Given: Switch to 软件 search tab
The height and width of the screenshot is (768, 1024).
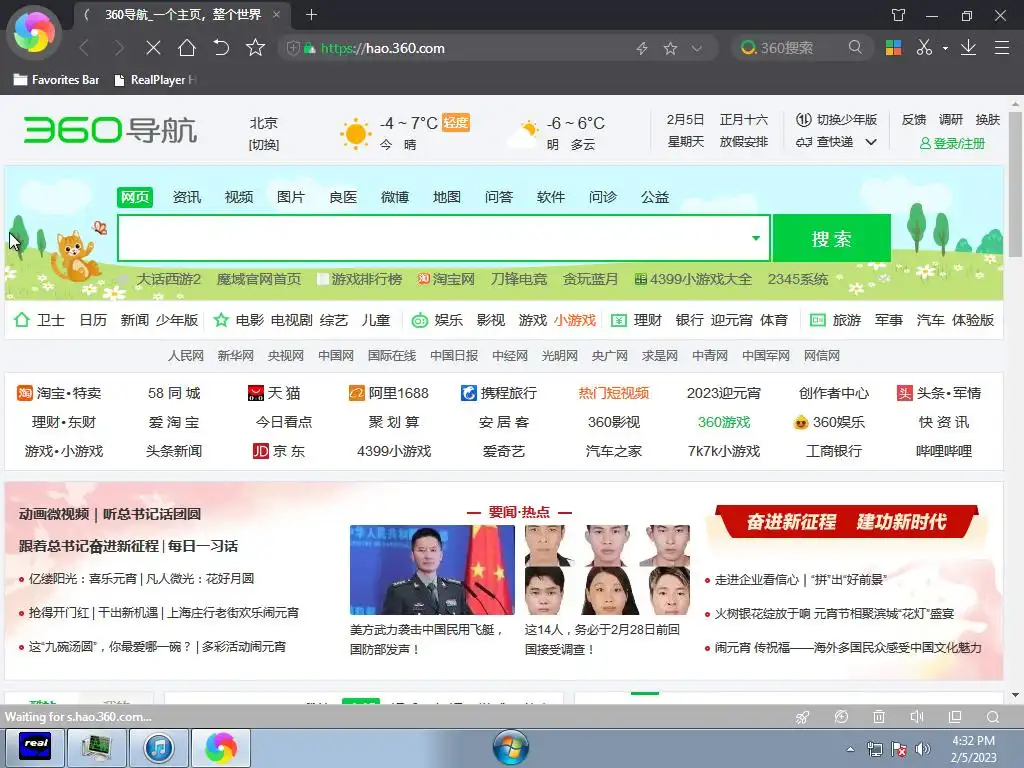Looking at the screenshot, I should click(x=551, y=197).
